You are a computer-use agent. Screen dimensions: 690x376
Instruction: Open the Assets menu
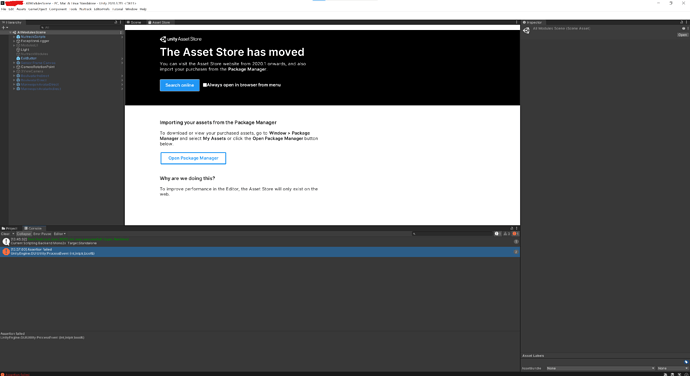(x=21, y=9)
